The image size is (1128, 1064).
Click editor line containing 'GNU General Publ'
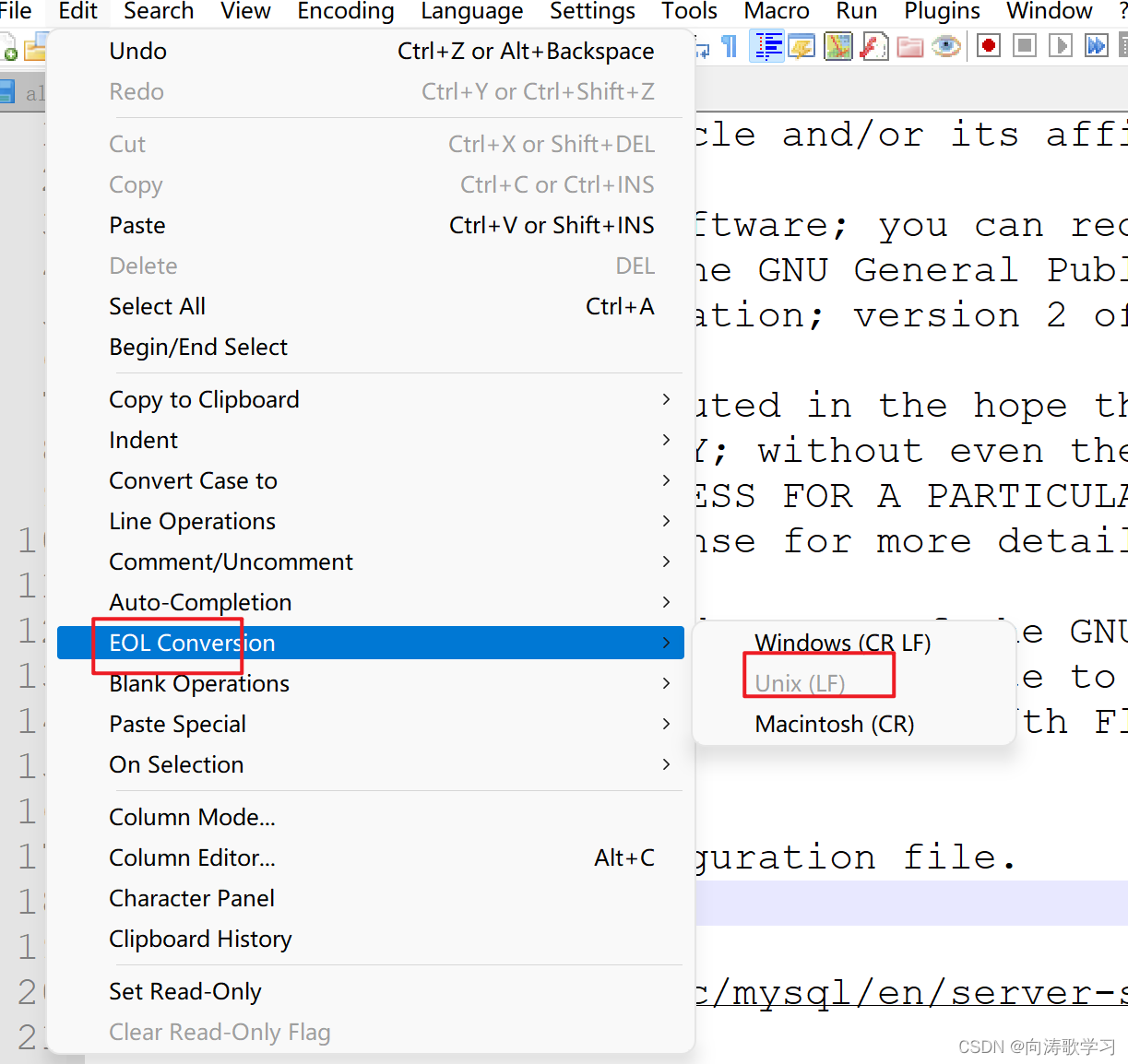point(911,270)
